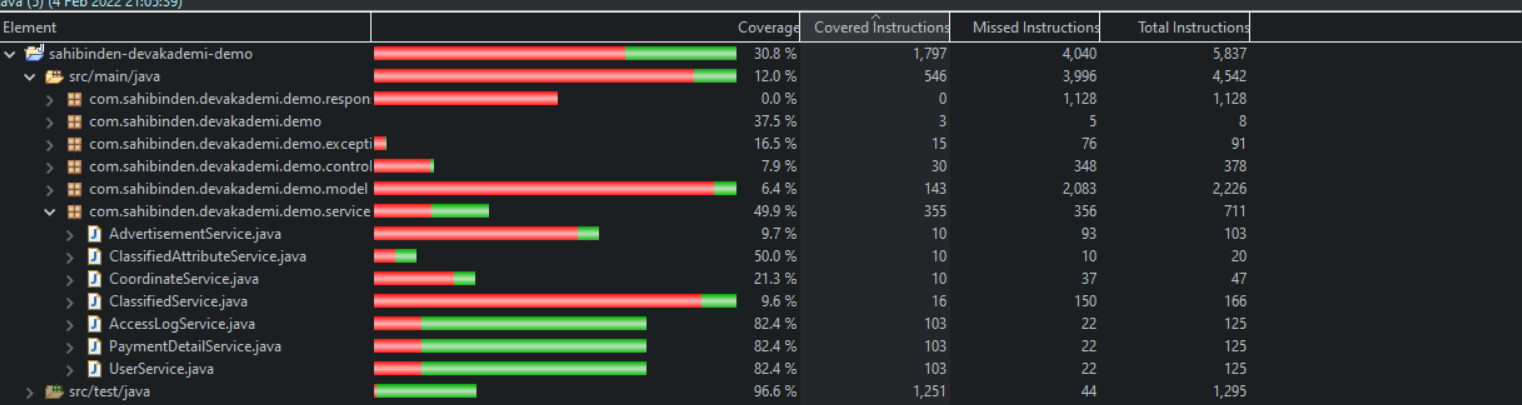Screen dimensions: 1522x405
Task: Click the coverage bar of src/test/java
Action: [425, 392]
